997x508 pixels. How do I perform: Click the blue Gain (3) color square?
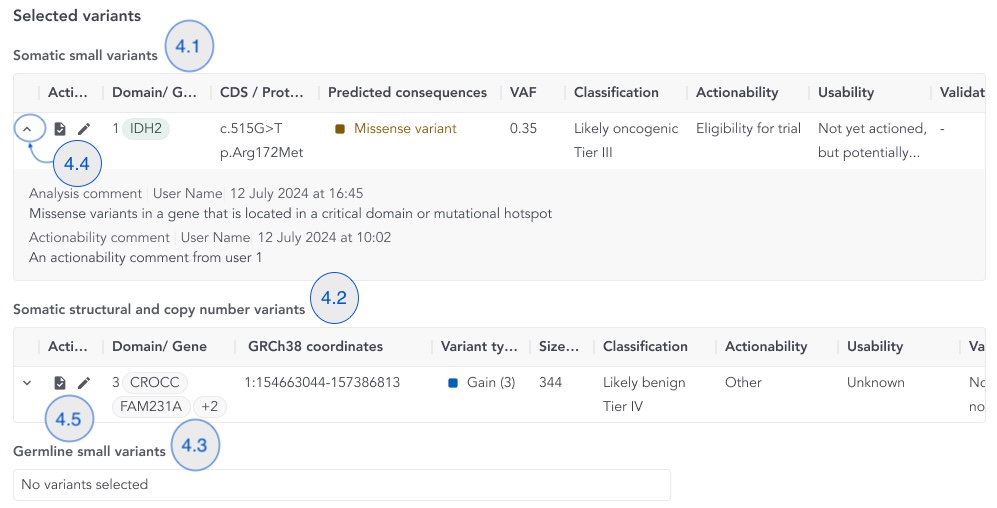pos(453,383)
